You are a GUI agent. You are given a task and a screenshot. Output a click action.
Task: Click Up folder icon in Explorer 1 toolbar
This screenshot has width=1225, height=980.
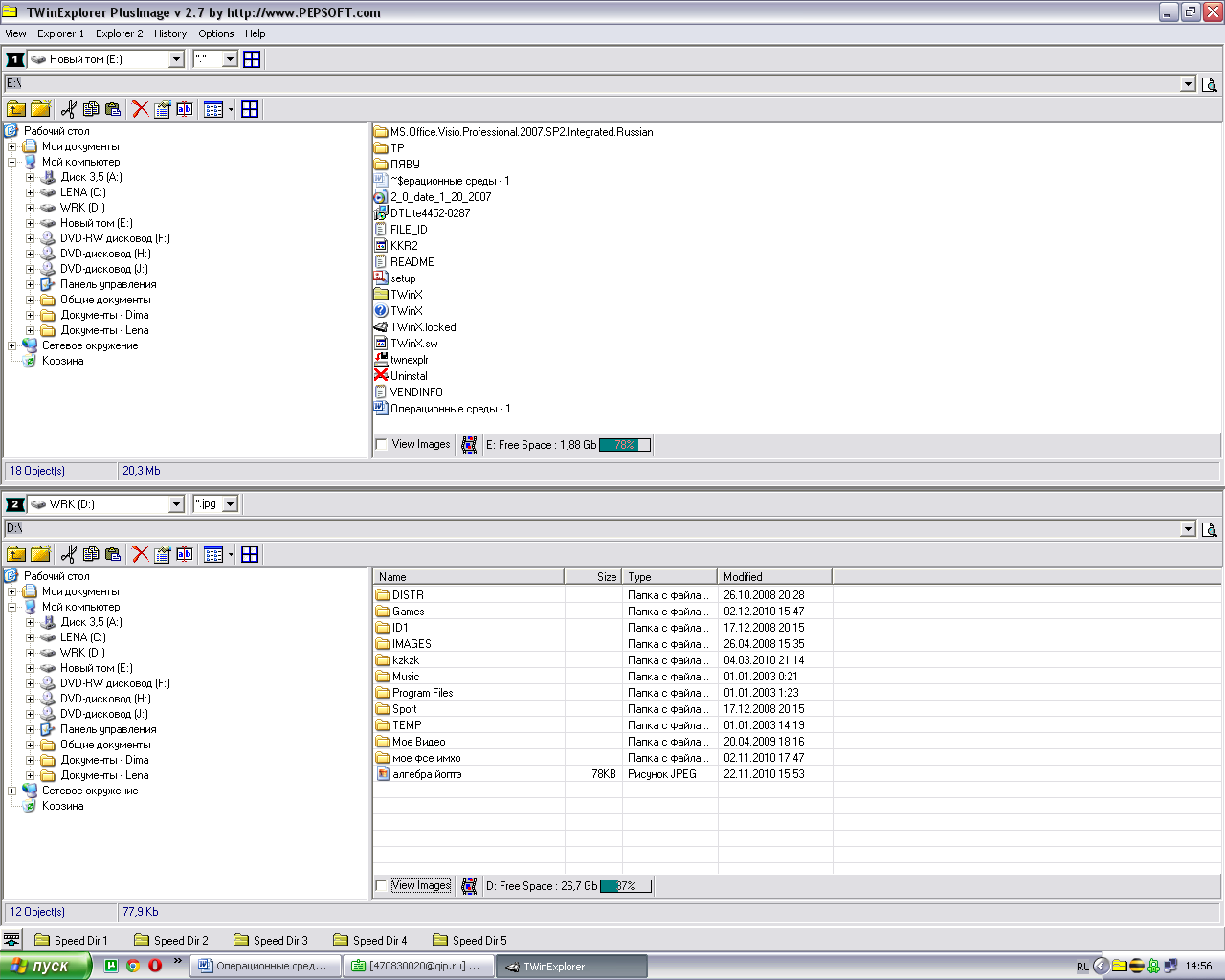[x=16, y=109]
